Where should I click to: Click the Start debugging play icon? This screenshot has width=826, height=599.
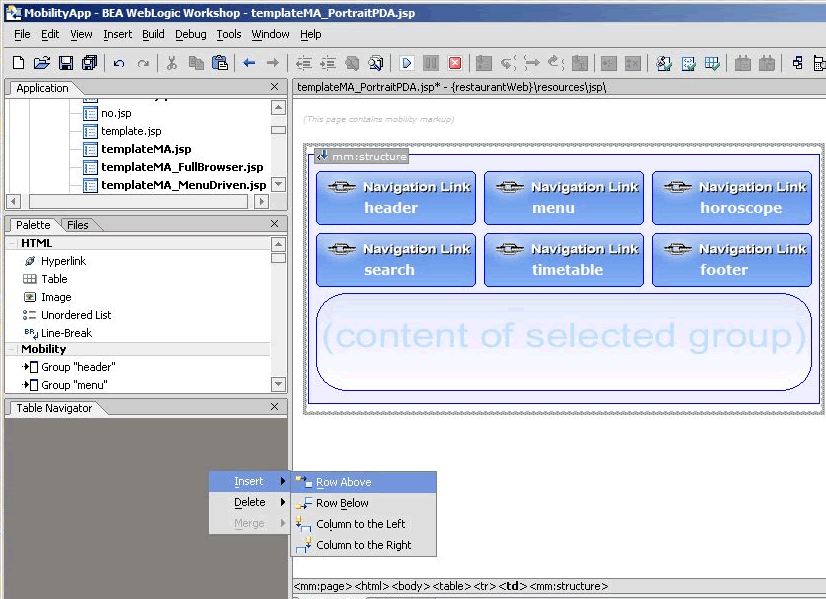click(406, 63)
